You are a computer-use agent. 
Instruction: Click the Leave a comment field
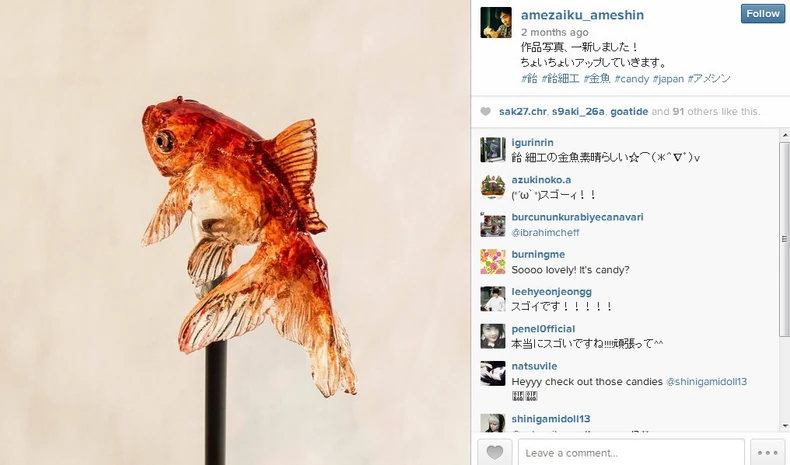[631, 452]
